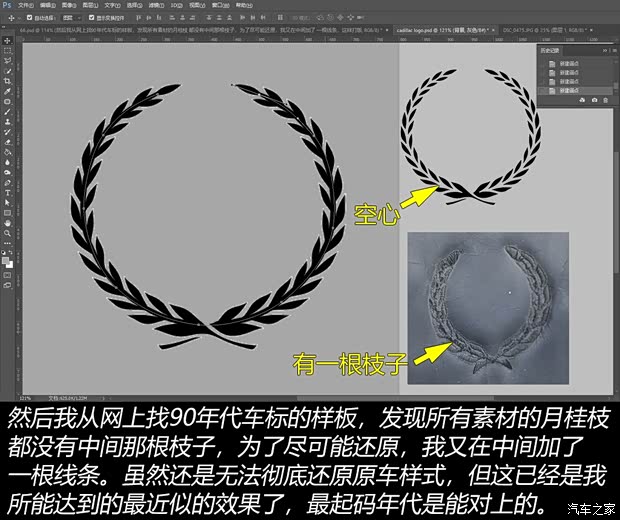Switch to the 66.psd document tab

click(x=199, y=30)
